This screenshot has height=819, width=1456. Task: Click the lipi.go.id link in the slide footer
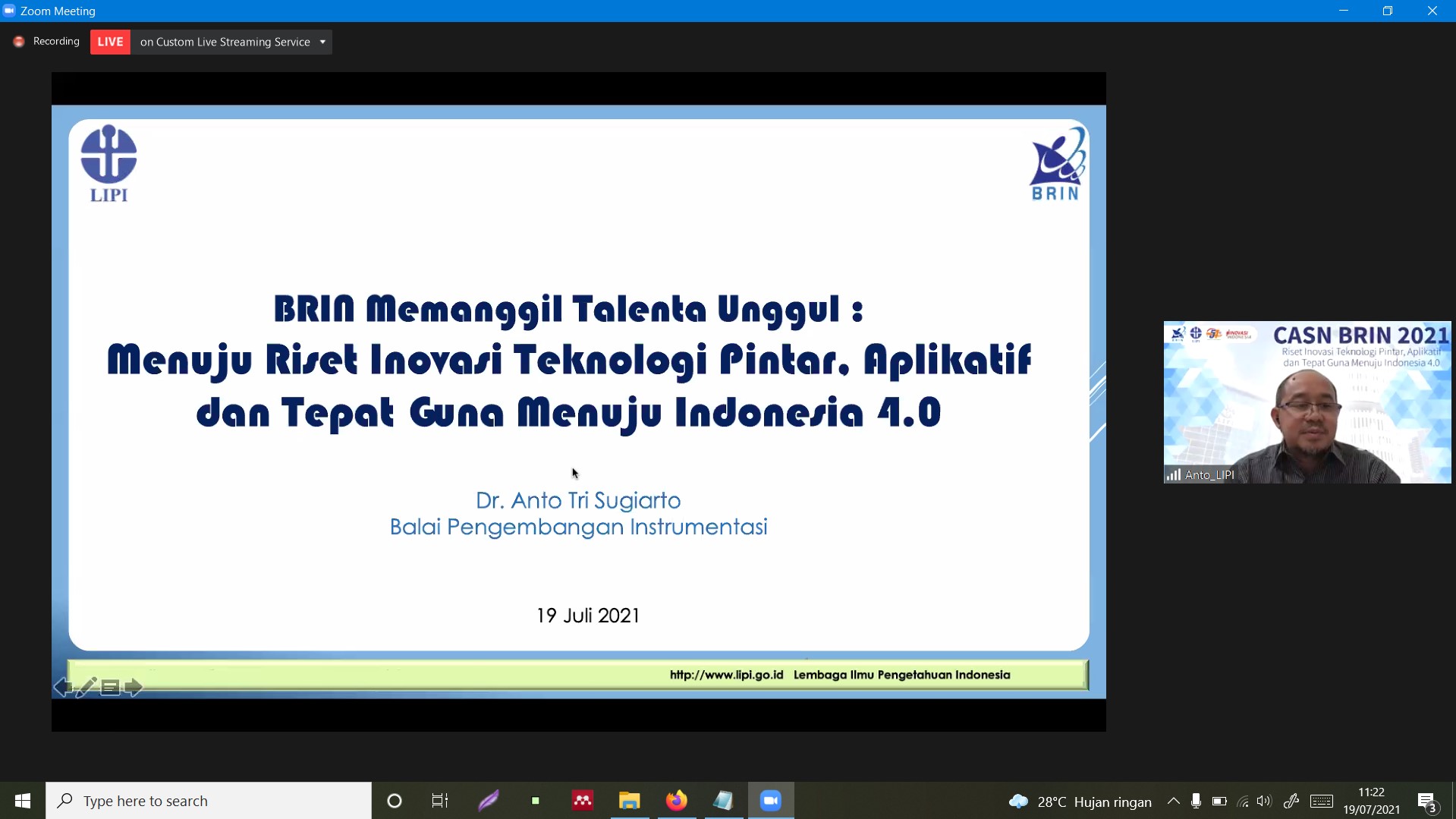tap(726, 675)
